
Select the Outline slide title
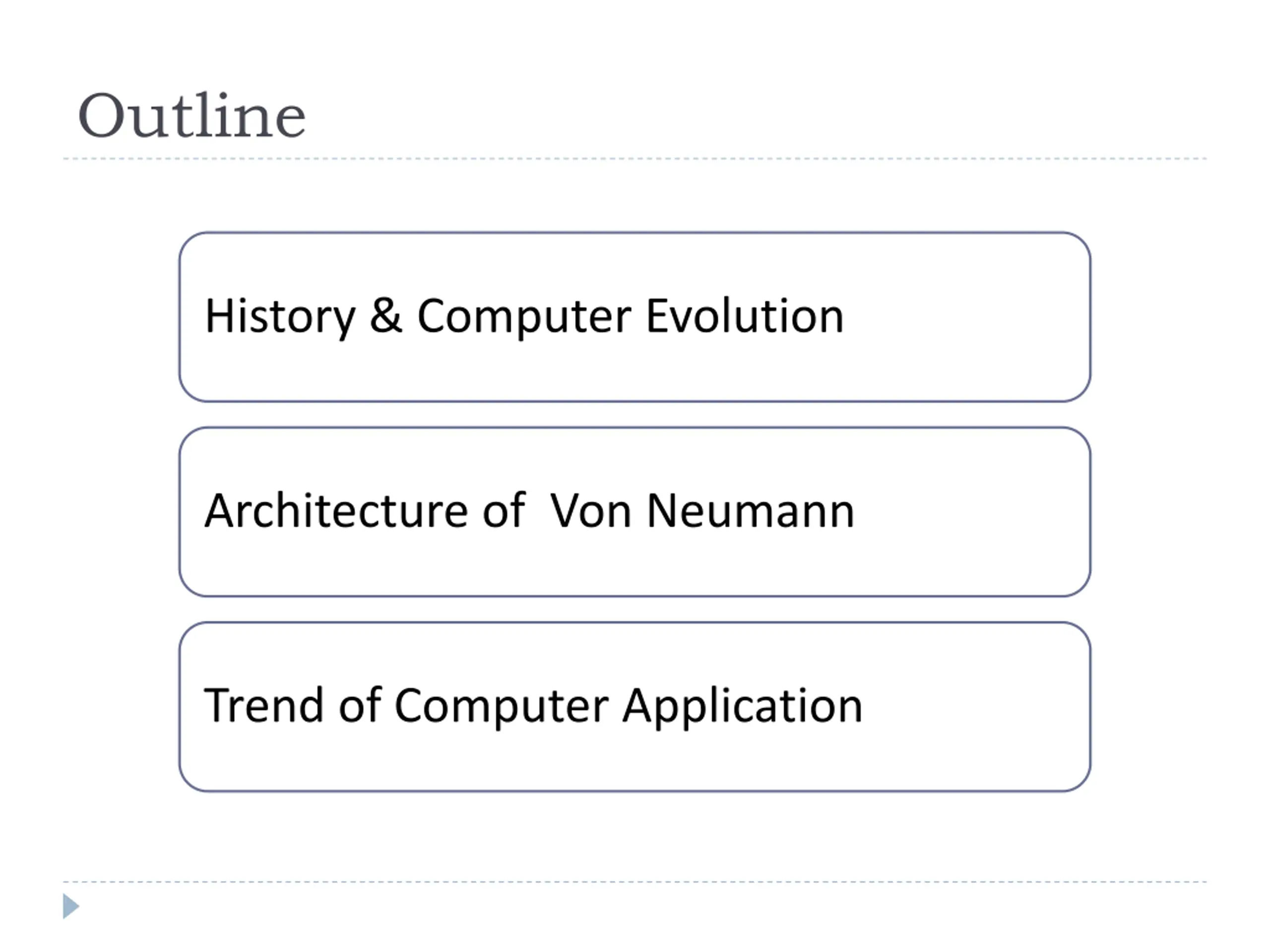pos(192,116)
